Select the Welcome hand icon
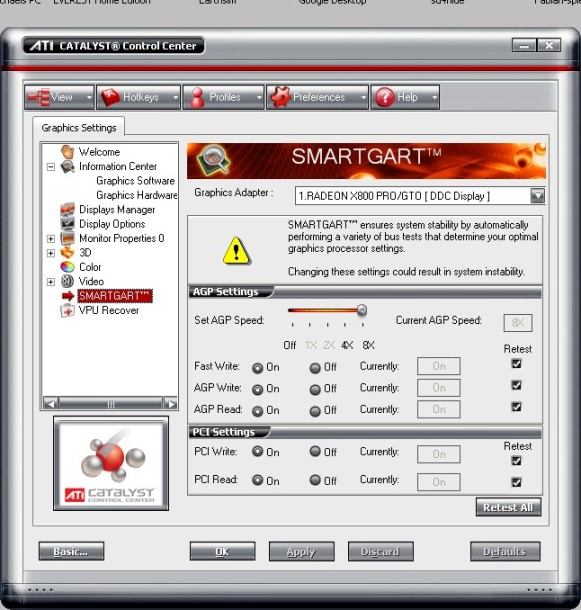Image resolution: width=581 pixels, height=610 pixels. click(67, 152)
